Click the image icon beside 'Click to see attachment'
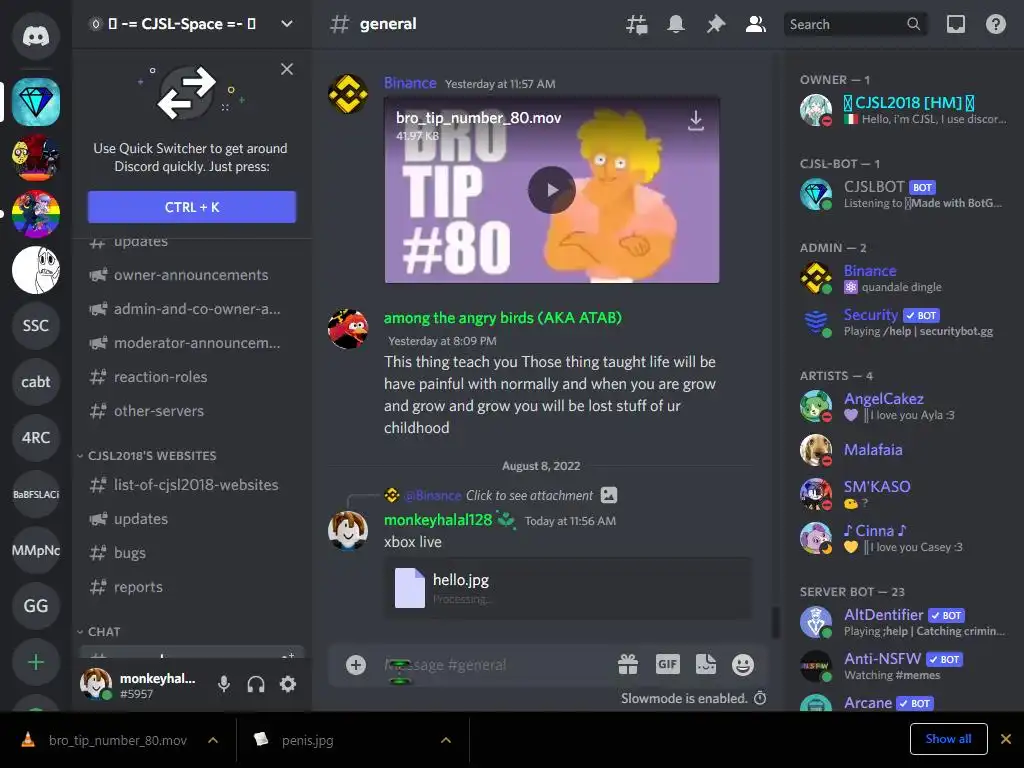 (609, 495)
